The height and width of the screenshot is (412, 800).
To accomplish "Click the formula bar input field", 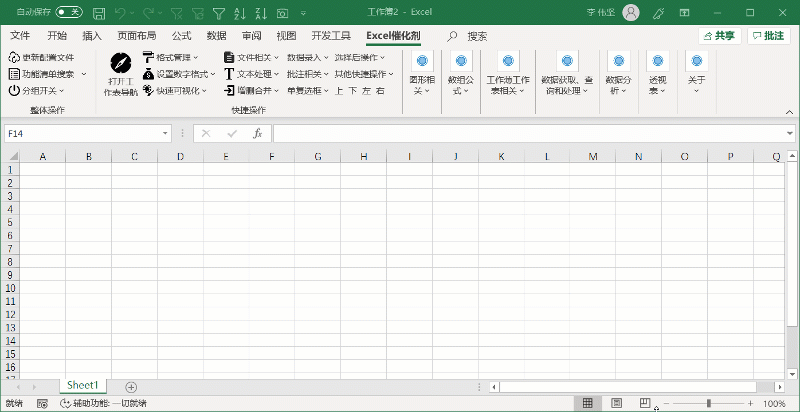I will tap(530, 134).
